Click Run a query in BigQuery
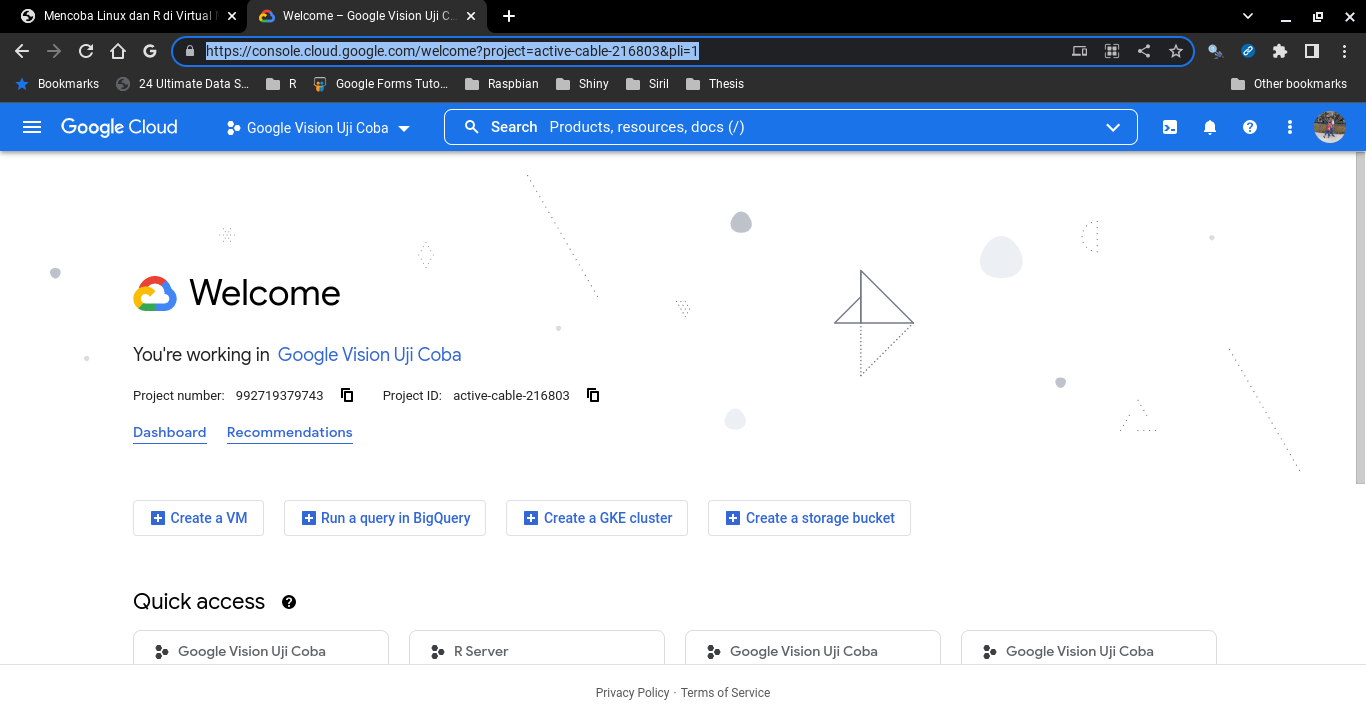Image resolution: width=1366 pixels, height=720 pixels. tap(385, 518)
